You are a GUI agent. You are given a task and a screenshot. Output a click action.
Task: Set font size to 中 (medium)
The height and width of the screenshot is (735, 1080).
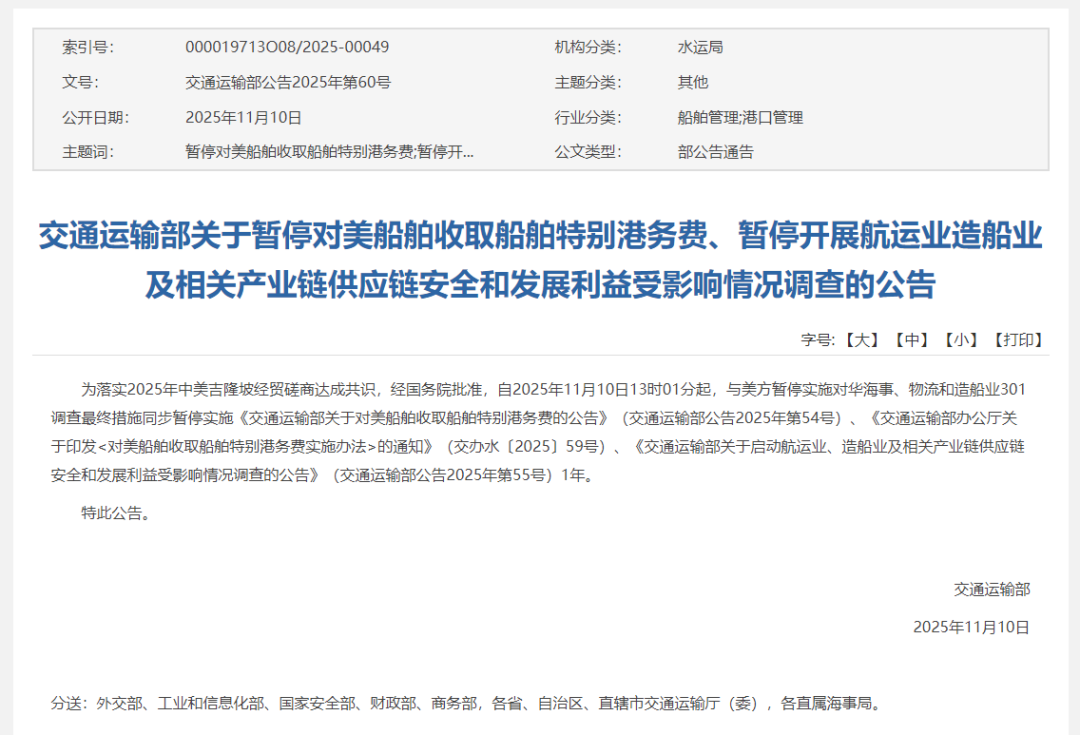pos(911,340)
